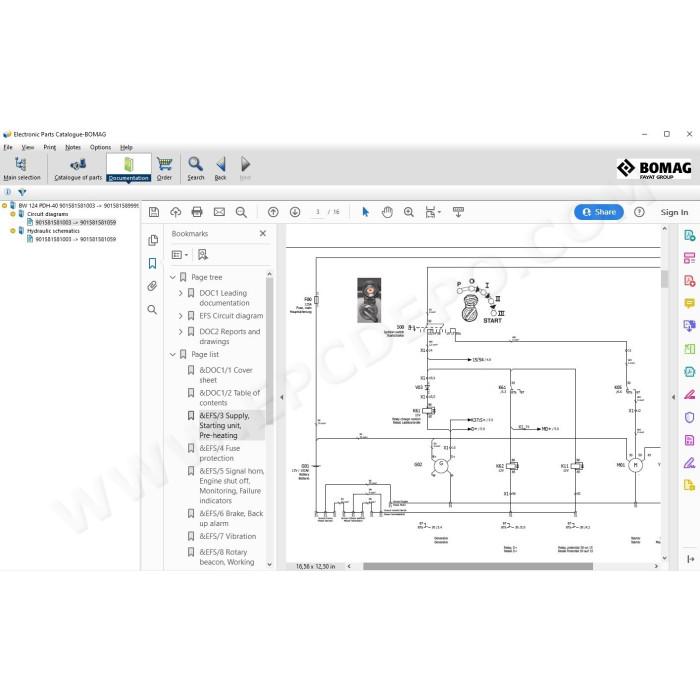
Task: Click the Fill & Sign pen icon
Action: [689, 463]
